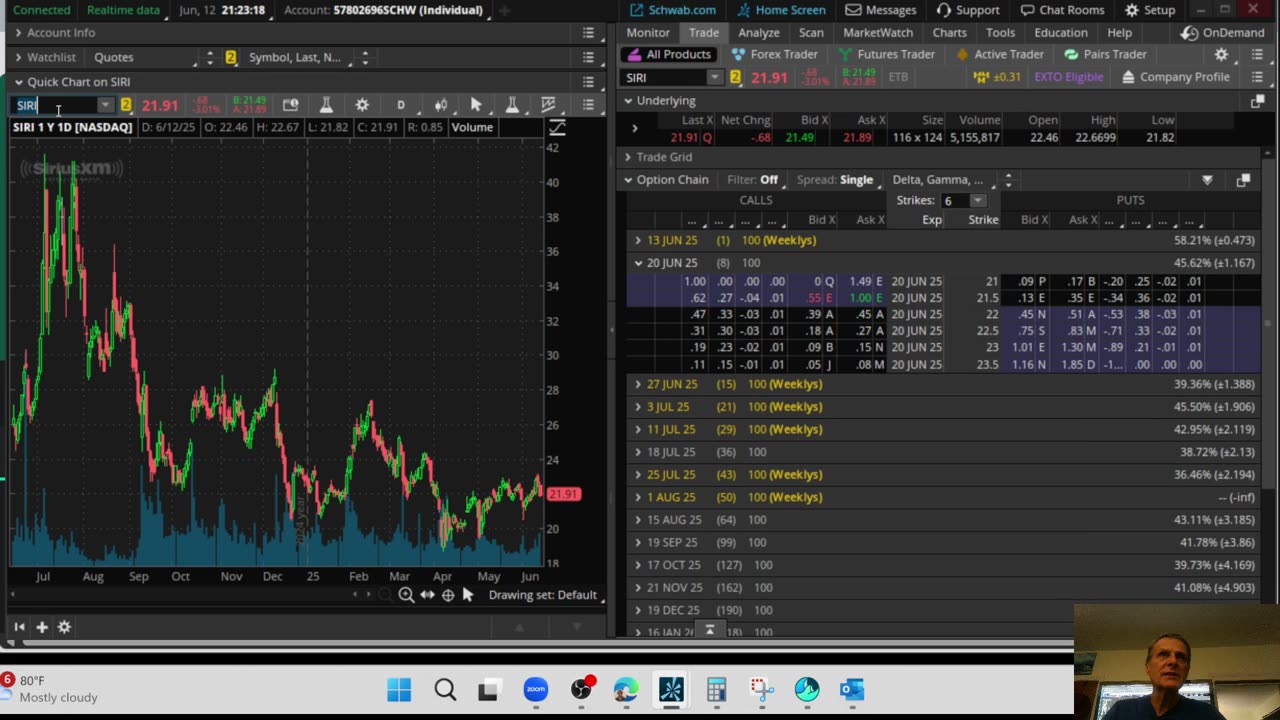This screenshot has width=1280, height=720.
Task: Open the Delta, Gamma layout dropdown
Action: click(943, 180)
